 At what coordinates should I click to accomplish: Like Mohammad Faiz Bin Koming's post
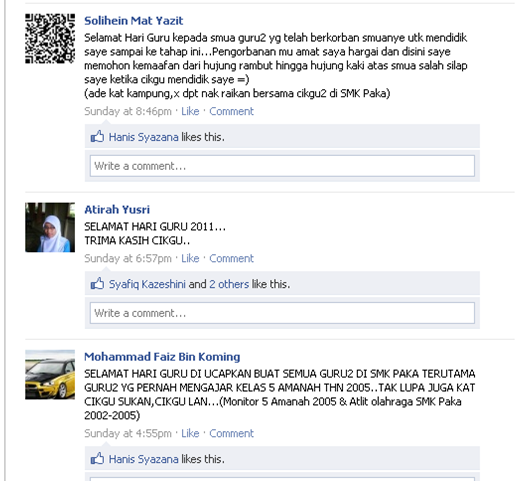tap(190, 433)
